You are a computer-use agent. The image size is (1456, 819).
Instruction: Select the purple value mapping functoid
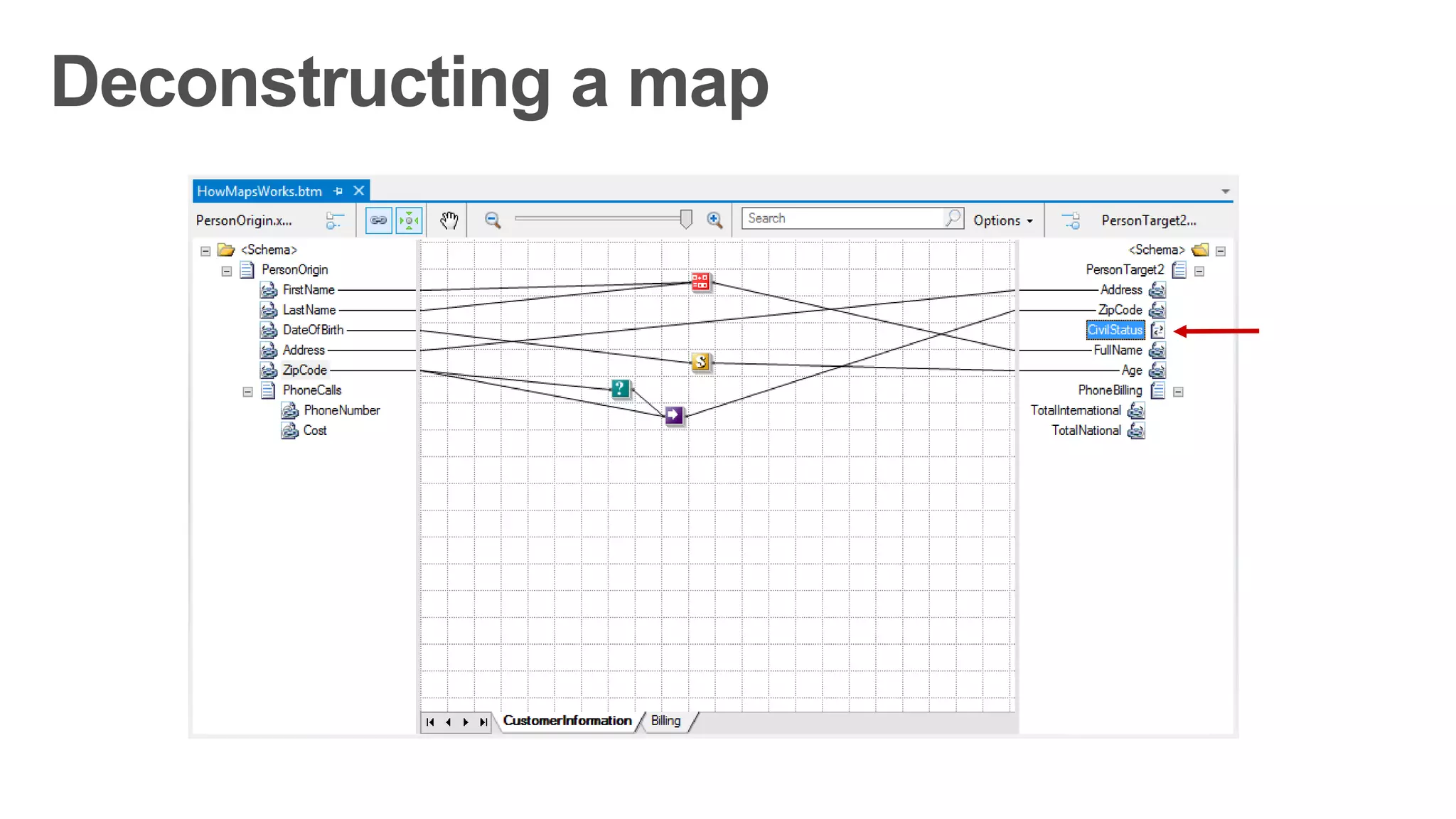674,414
